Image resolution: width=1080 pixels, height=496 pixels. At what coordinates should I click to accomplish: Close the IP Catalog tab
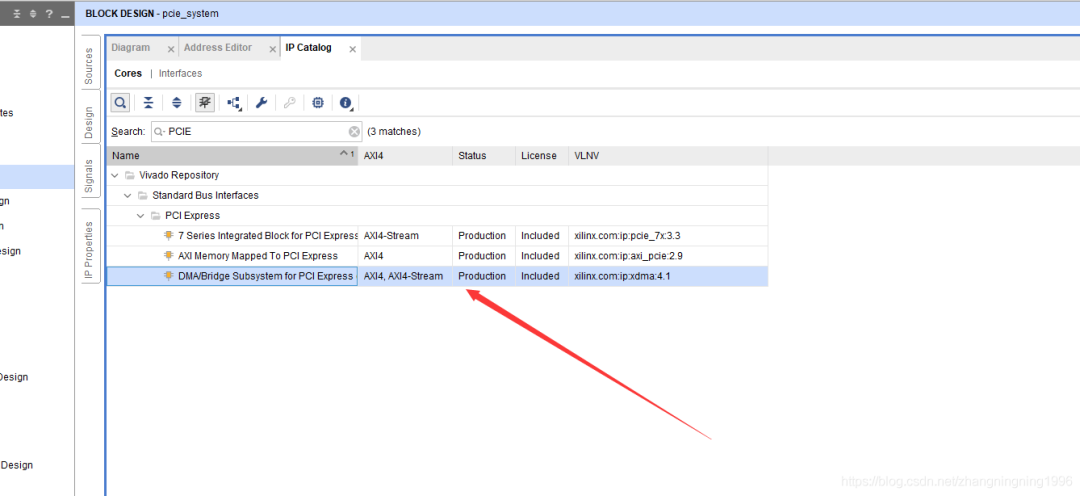point(353,48)
